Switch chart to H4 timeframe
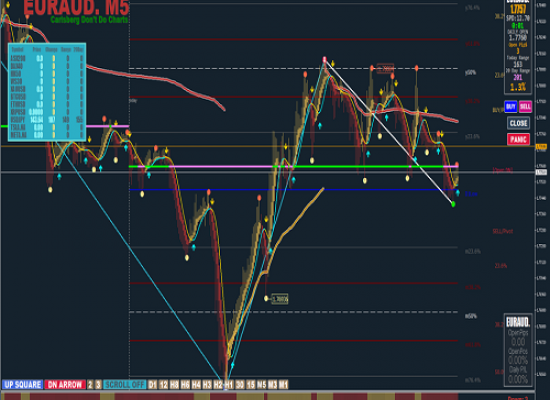The height and width of the screenshot is (400, 550). pos(196,385)
